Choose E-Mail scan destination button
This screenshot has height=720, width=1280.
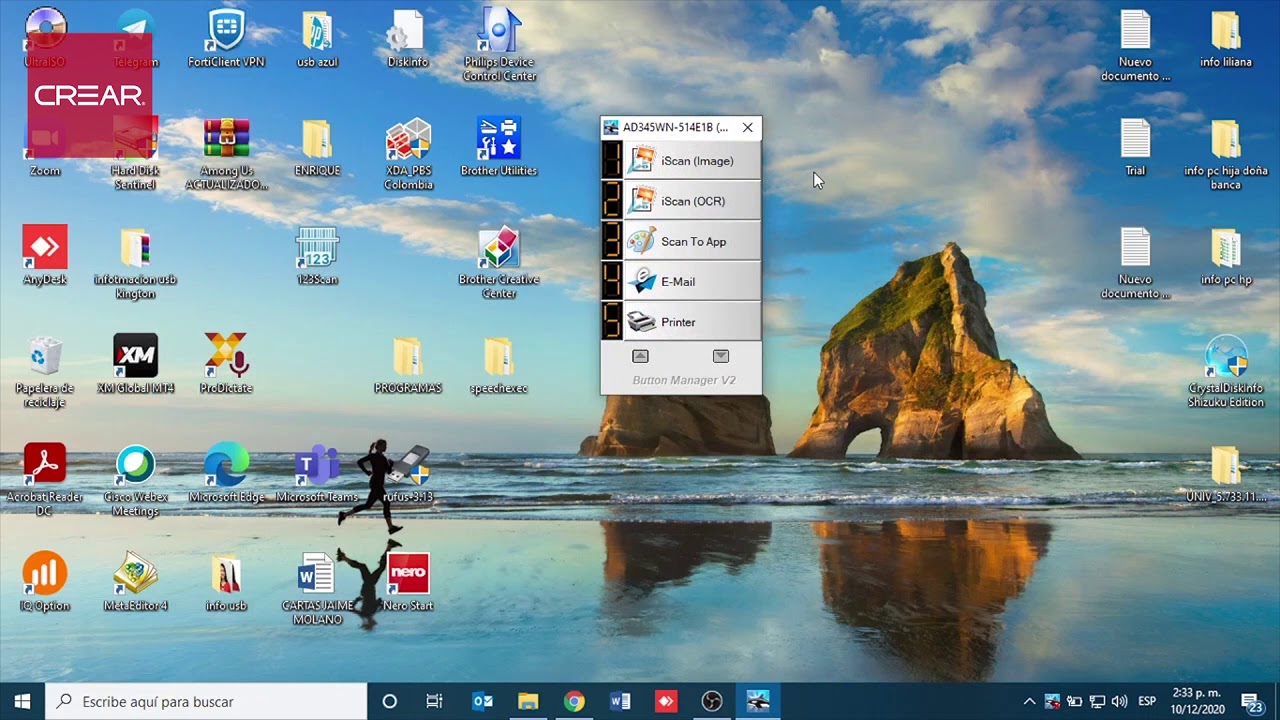tap(693, 282)
